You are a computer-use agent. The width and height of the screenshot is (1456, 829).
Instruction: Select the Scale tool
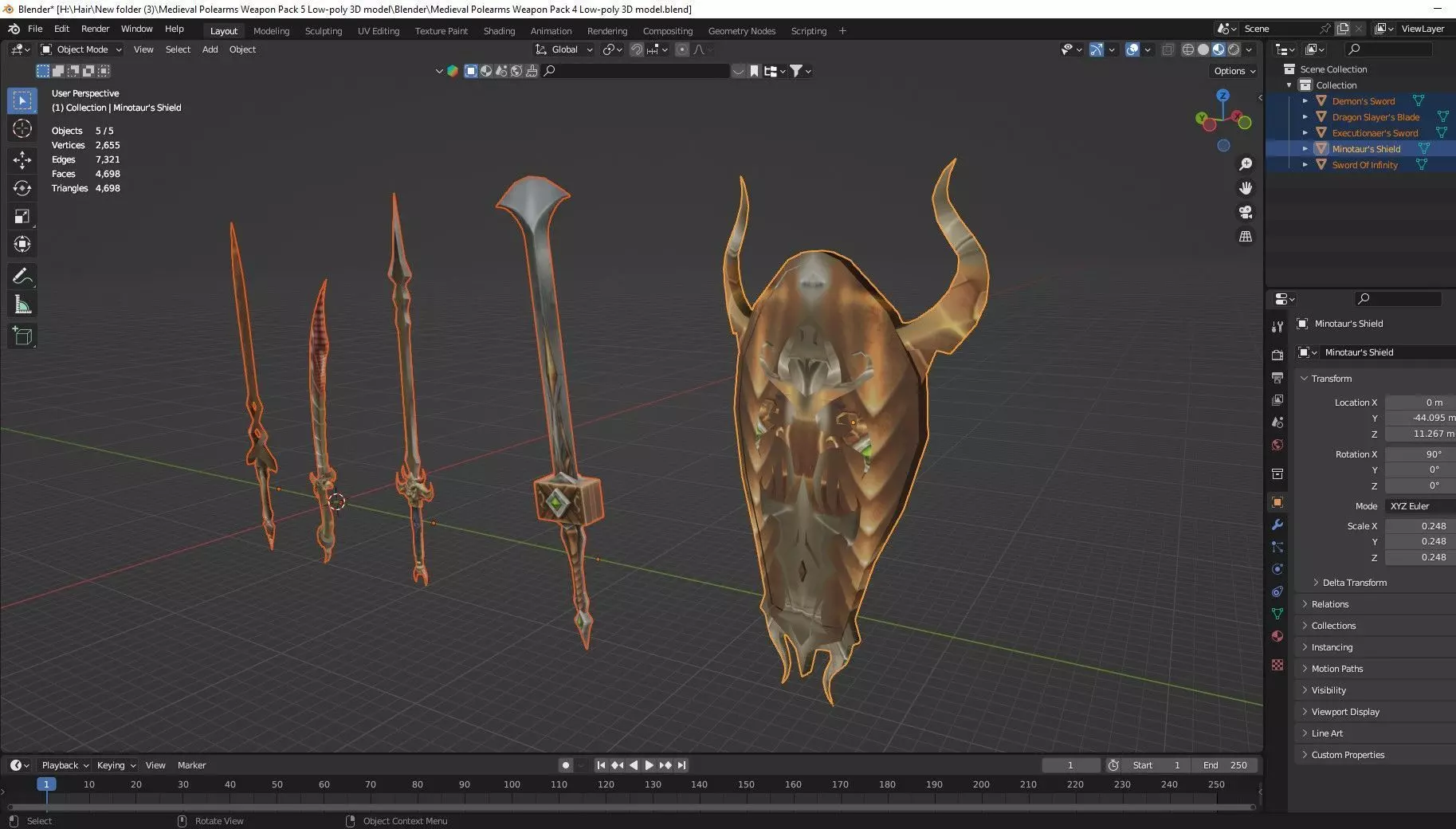tap(22, 216)
